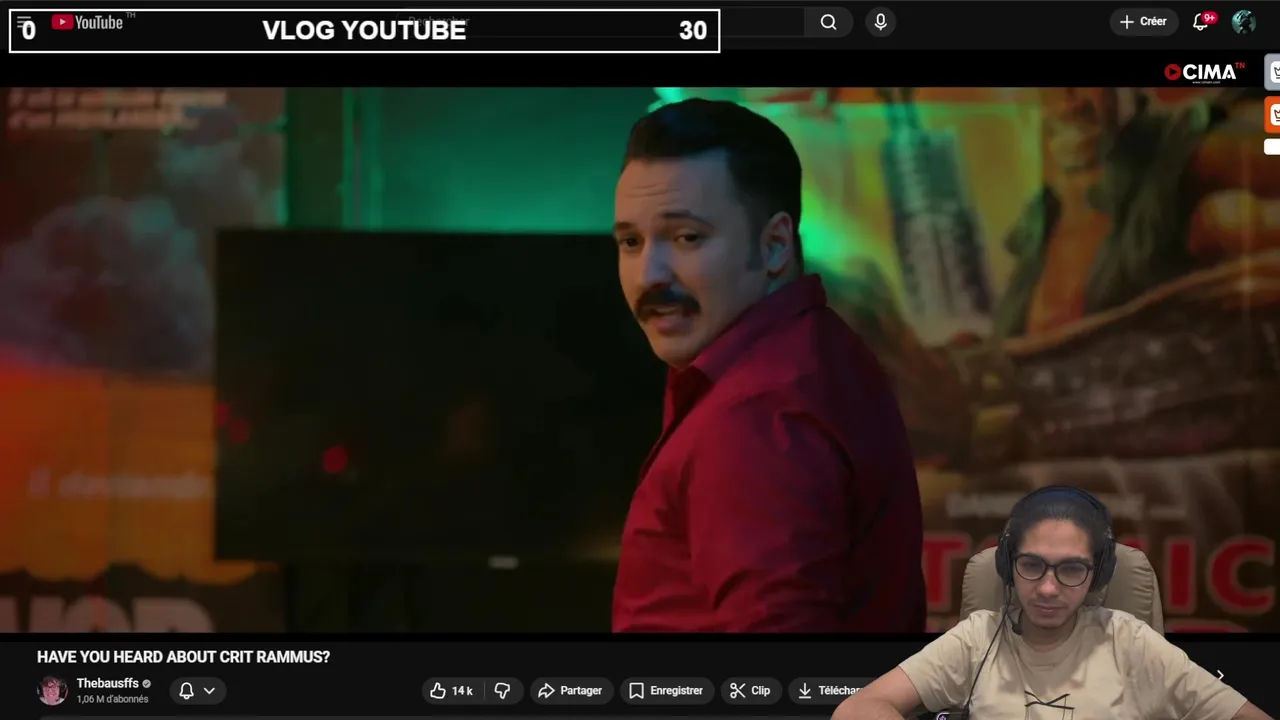The image size is (1280, 720).
Task: Open notifications bell with 9+ badge
Action: 1202,22
